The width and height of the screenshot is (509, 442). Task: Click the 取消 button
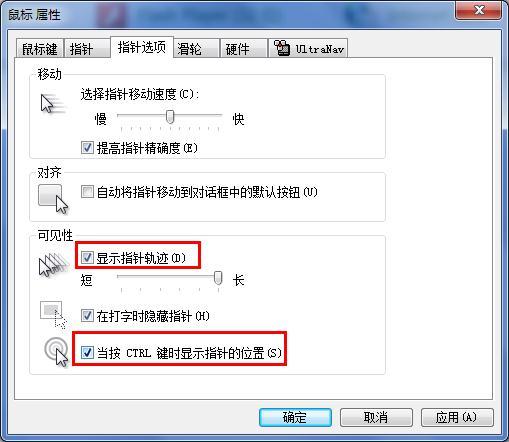coord(376,417)
